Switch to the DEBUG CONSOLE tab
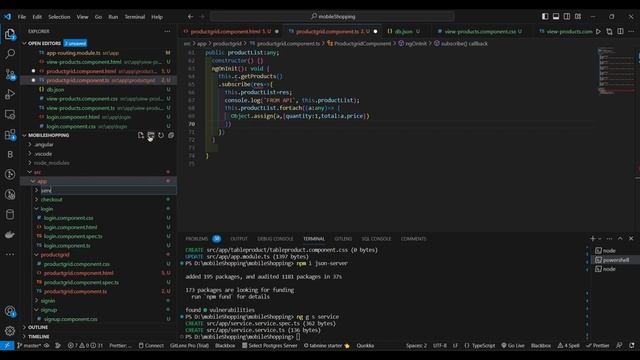The width and height of the screenshot is (640, 360). [x=275, y=239]
